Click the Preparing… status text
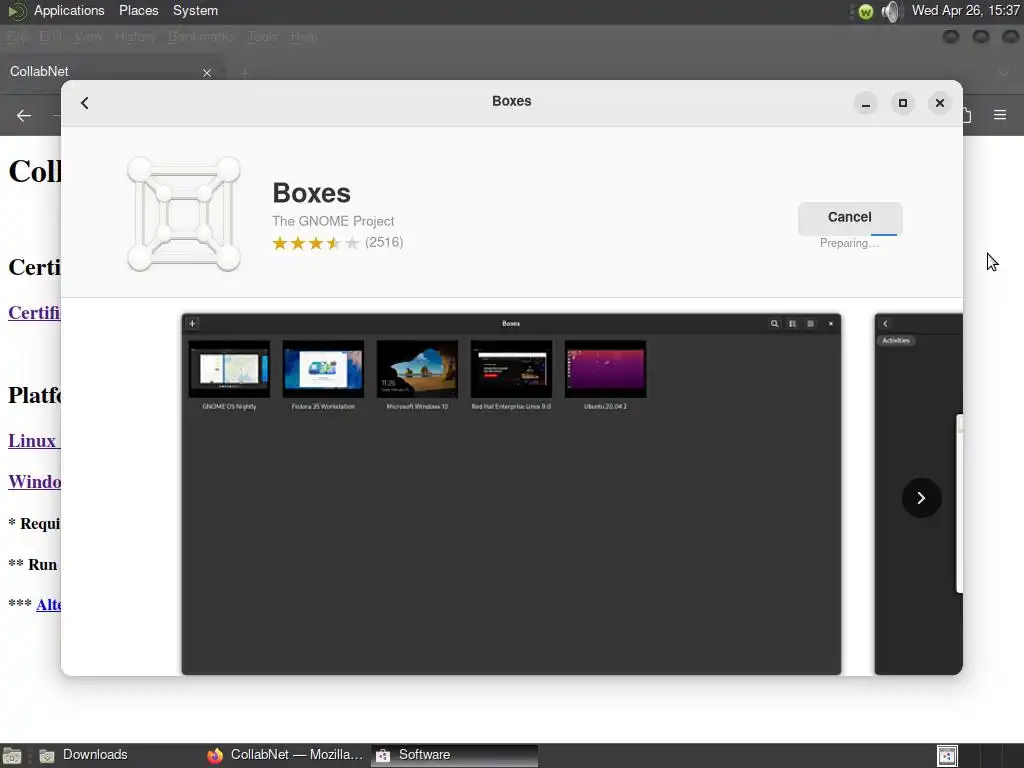 click(x=849, y=243)
